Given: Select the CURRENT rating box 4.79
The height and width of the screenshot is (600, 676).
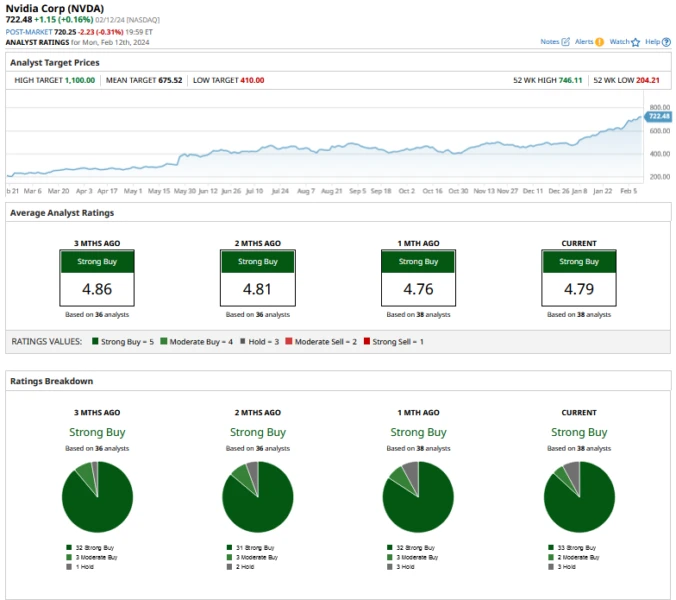Looking at the screenshot, I should click(579, 278).
